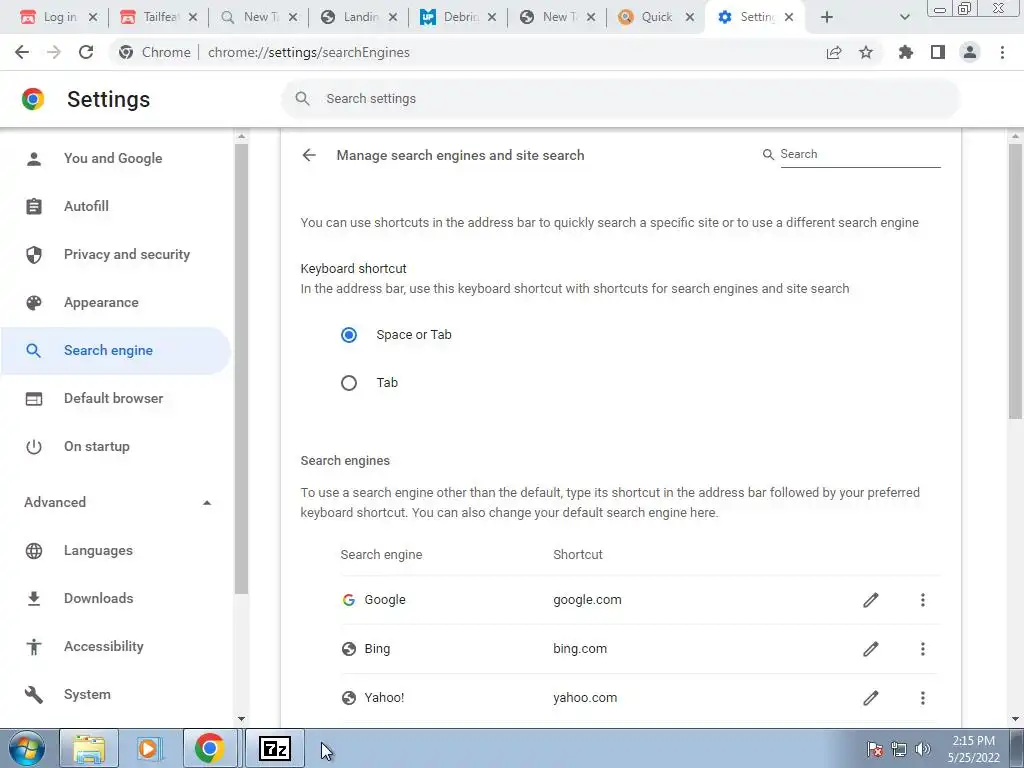Click the browser back arrow

coord(22,52)
